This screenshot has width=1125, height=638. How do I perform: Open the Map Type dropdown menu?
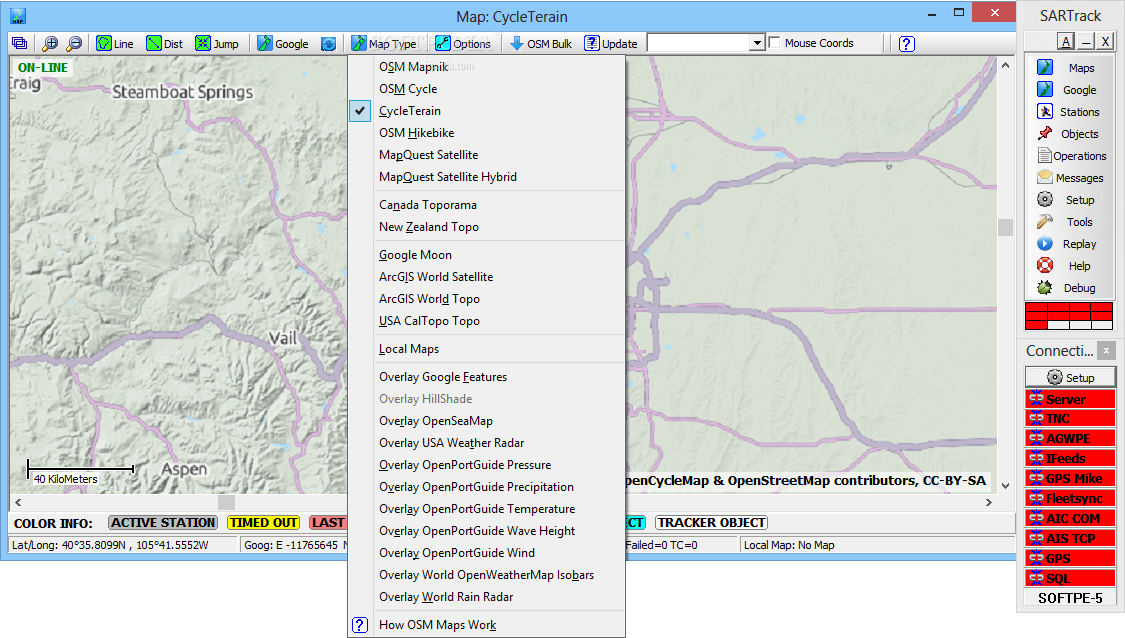tap(383, 43)
